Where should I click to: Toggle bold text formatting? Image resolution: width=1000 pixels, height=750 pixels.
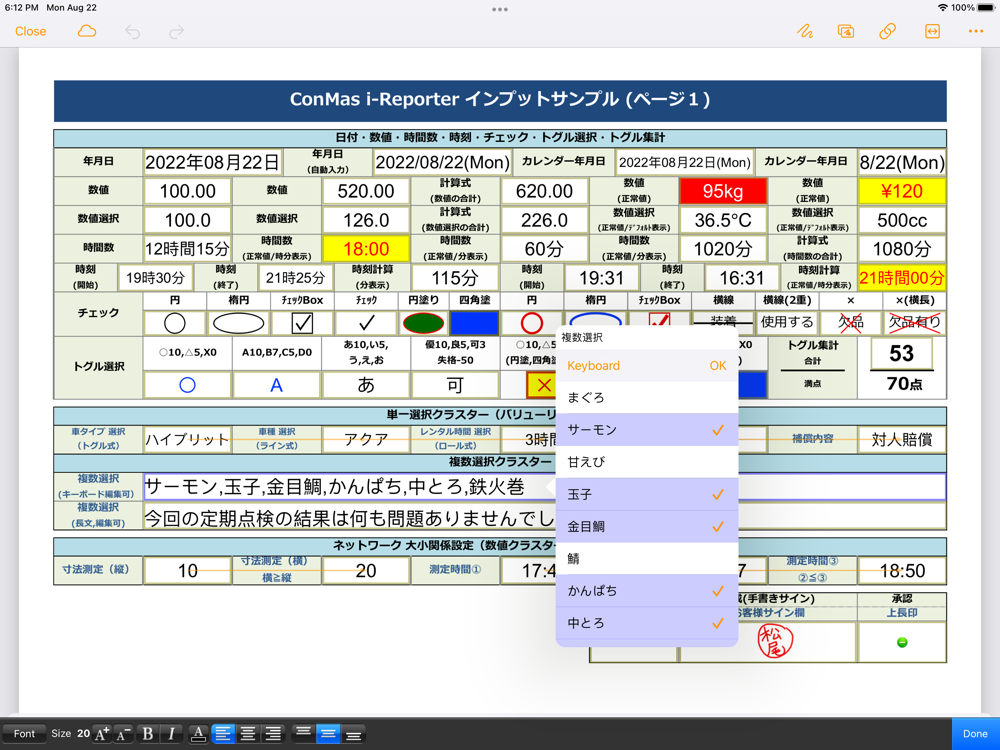147,733
